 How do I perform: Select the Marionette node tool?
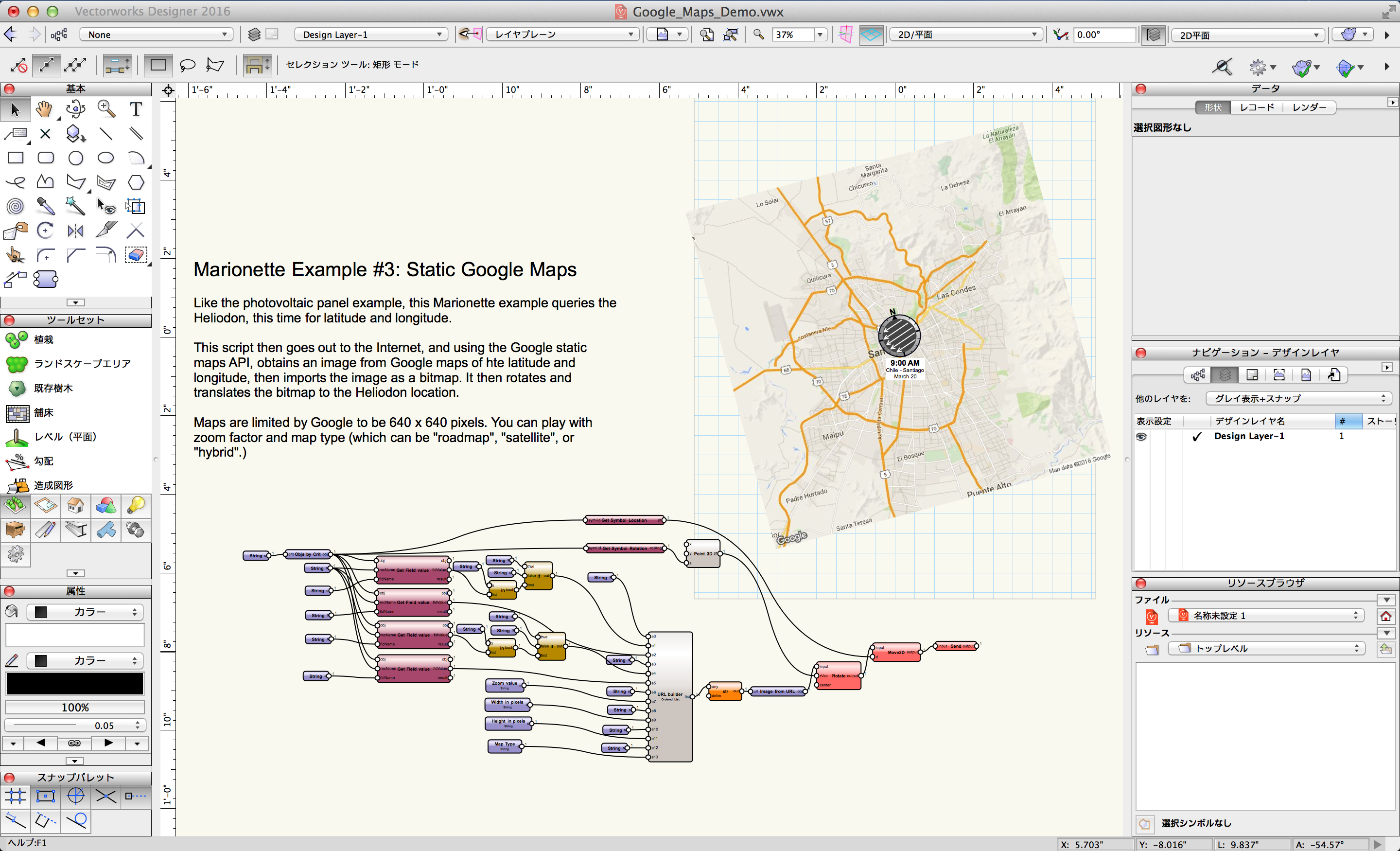[46, 279]
